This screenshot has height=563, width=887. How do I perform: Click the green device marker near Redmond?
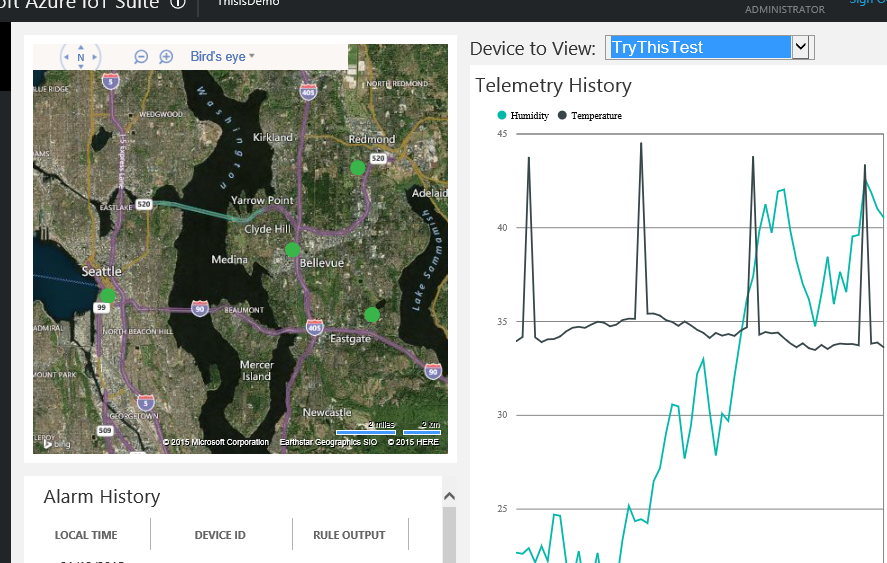coord(358,167)
